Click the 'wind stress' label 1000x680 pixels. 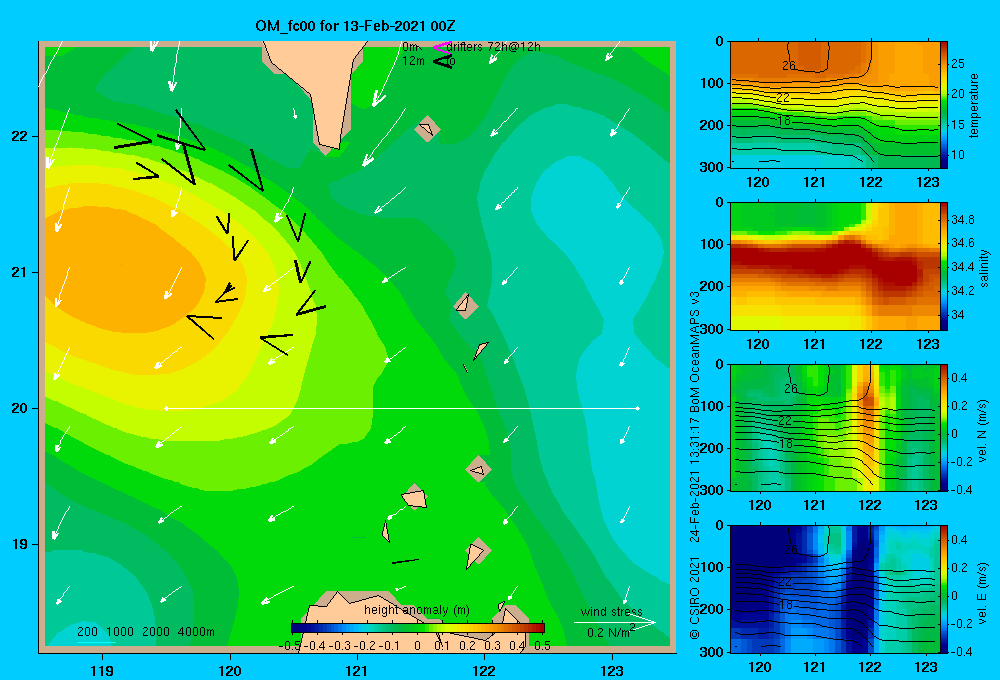(612, 611)
